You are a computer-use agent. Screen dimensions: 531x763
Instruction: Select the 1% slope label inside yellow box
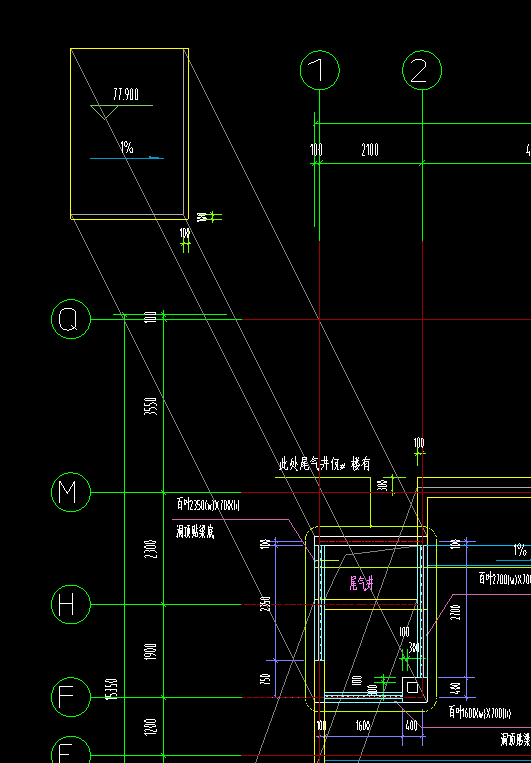pos(127,147)
